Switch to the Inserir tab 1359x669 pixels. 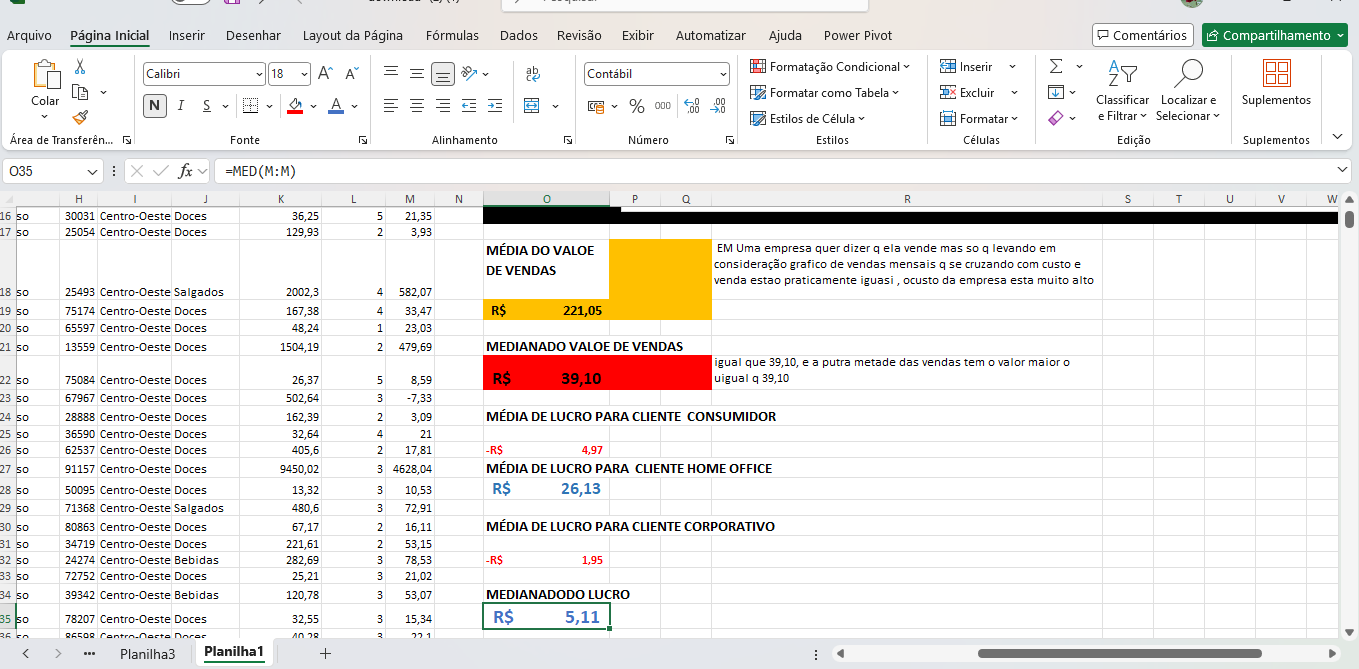(x=187, y=35)
